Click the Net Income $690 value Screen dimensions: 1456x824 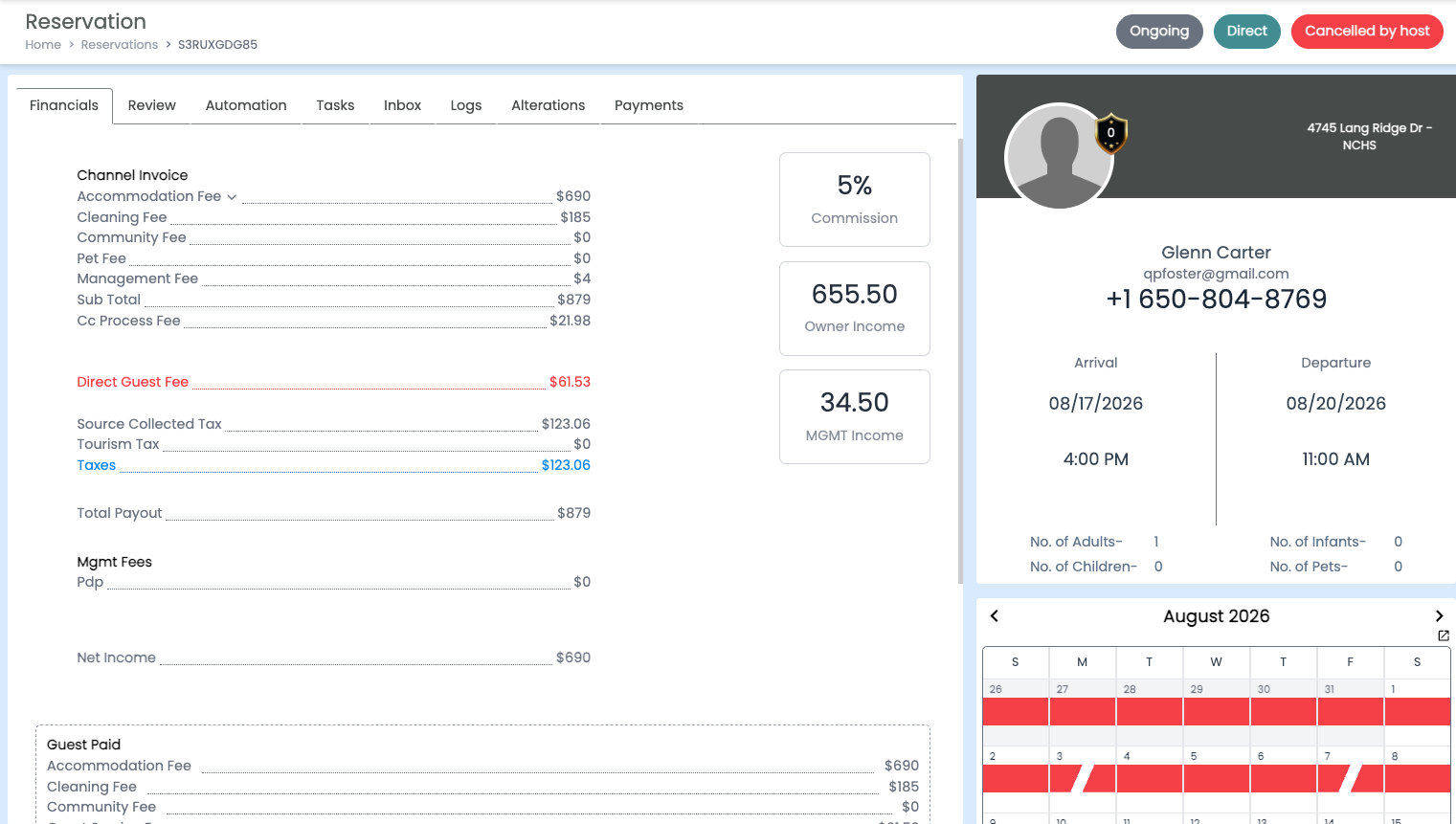tap(573, 657)
